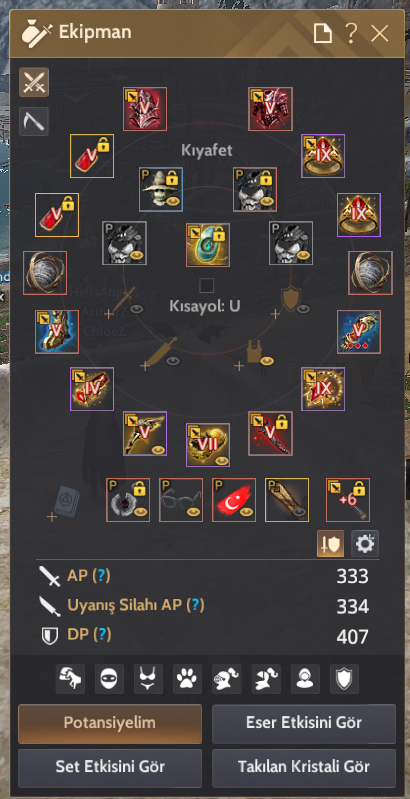Open the paw pet icon

pyautogui.click(x=187, y=679)
